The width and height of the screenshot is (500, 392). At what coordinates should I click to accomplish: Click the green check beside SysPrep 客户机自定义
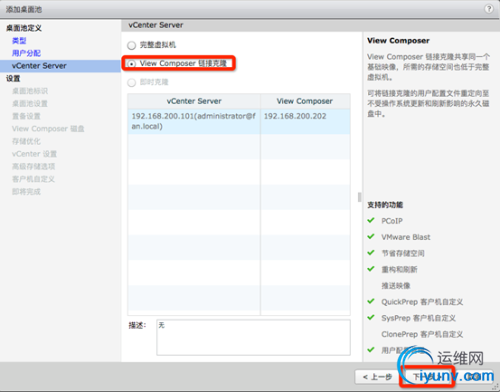click(x=371, y=317)
